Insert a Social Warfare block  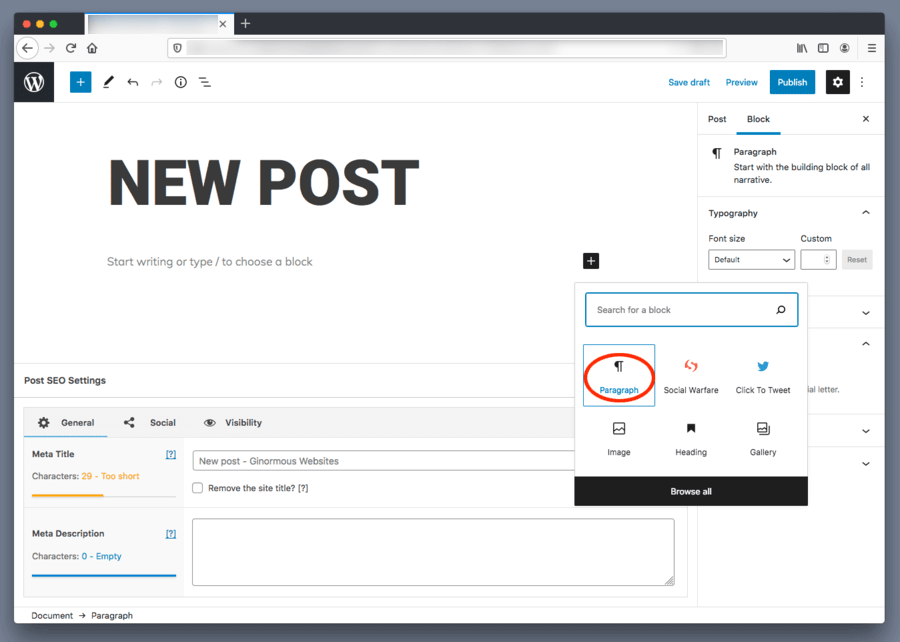pos(691,376)
